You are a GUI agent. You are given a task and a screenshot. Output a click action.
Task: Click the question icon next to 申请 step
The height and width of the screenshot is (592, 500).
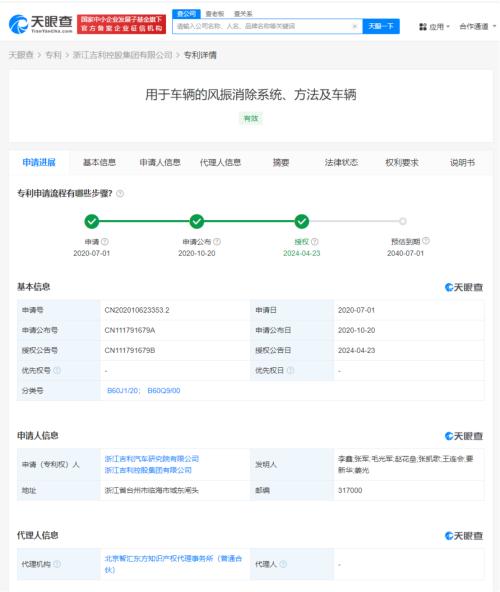(105, 242)
